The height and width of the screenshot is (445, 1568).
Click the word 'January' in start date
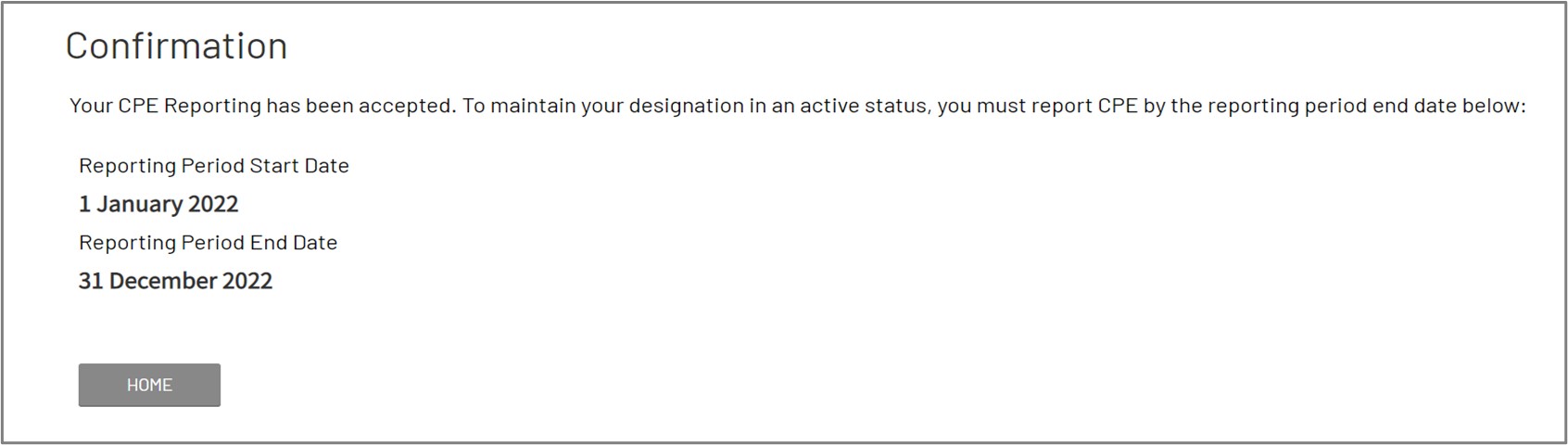click(139, 204)
